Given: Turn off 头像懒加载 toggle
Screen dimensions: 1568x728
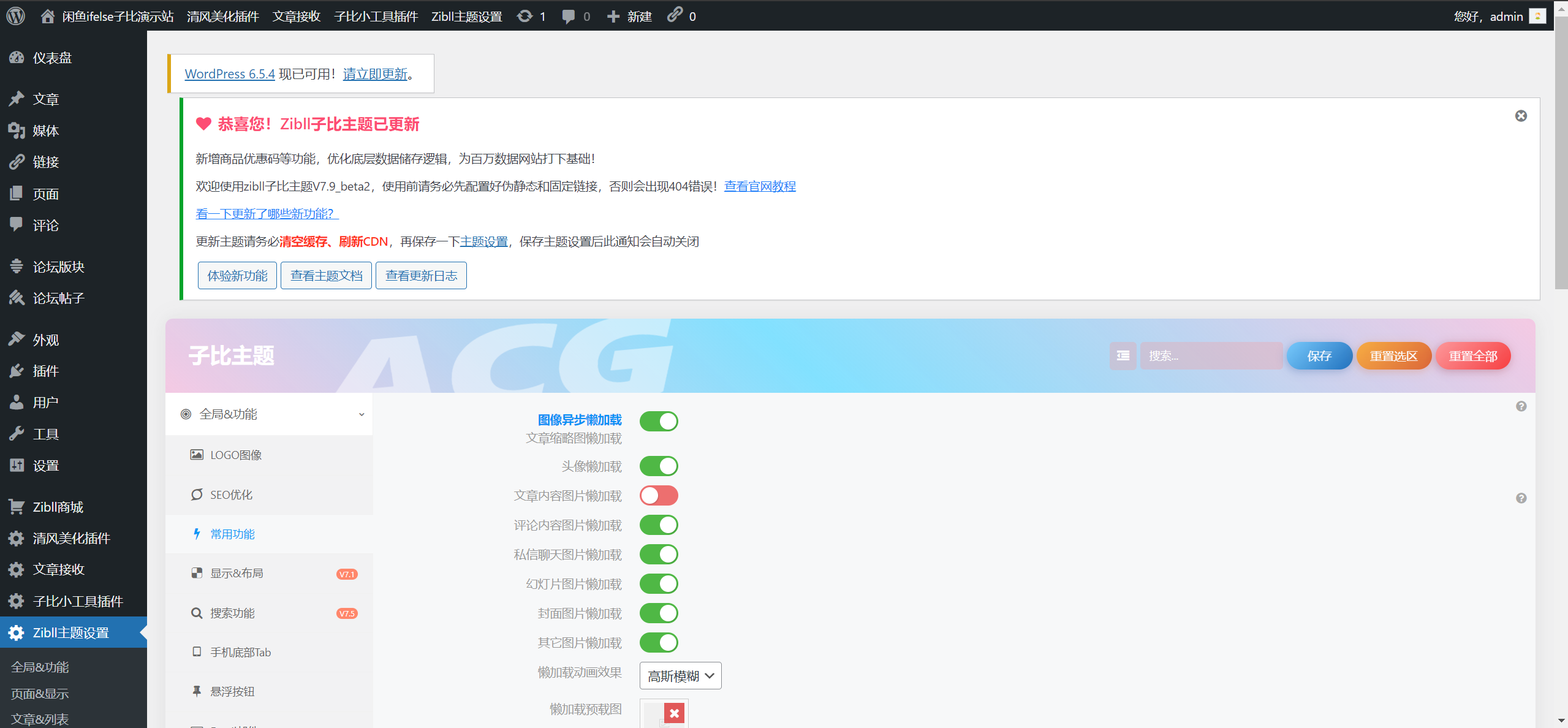Looking at the screenshot, I should click(659, 466).
